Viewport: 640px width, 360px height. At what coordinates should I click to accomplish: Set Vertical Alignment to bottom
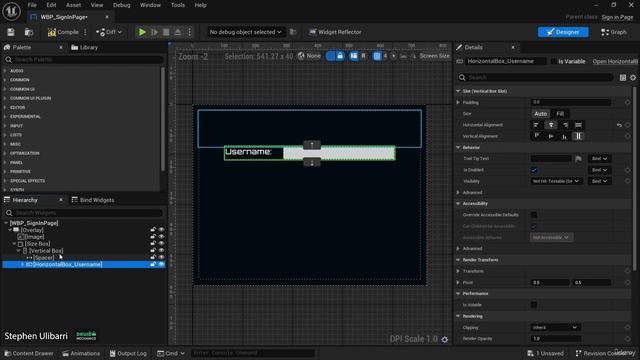[565, 136]
